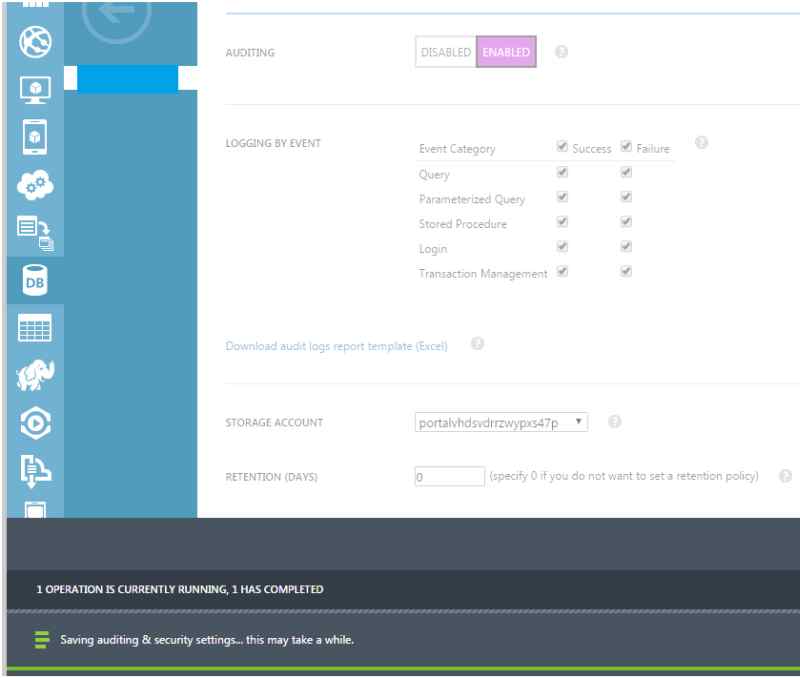Select the highlighted database item in the list
This screenshot has width=800, height=678.
tap(128, 79)
